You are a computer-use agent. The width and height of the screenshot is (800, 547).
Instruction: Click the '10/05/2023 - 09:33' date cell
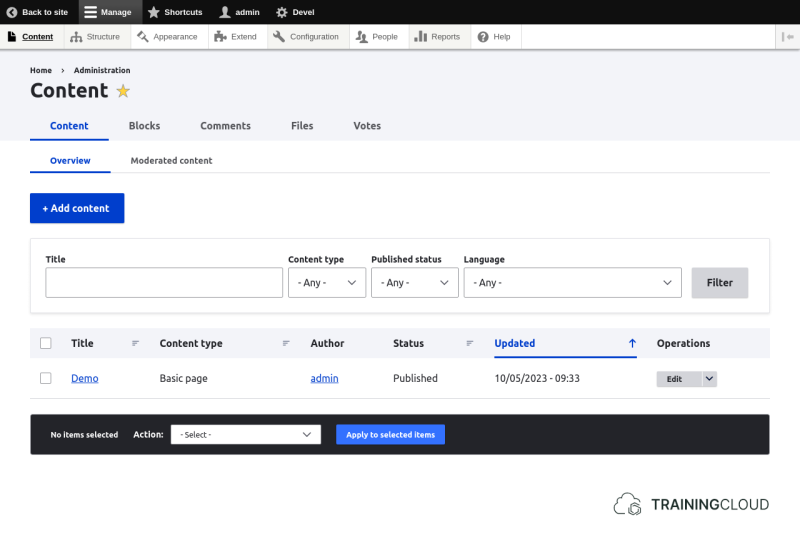point(537,378)
